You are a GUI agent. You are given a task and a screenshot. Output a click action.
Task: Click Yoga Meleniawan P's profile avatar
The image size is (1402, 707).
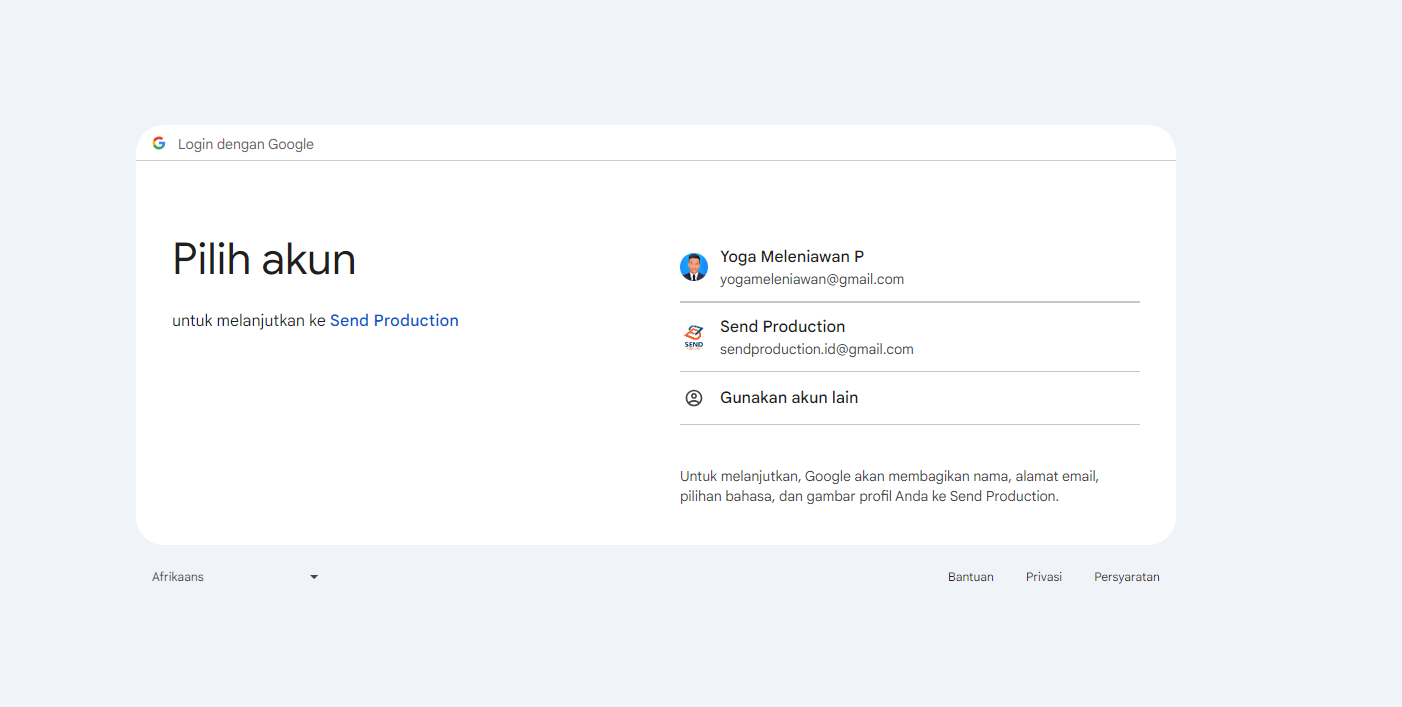[x=694, y=267]
